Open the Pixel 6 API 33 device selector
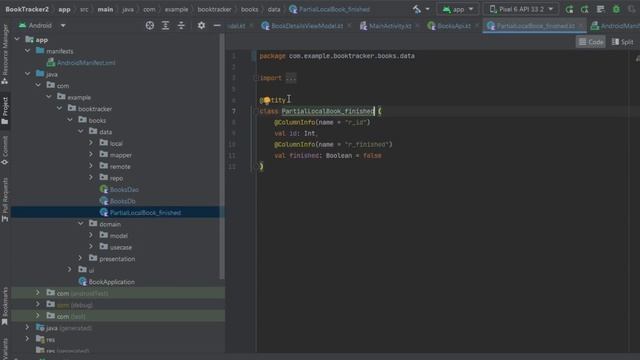The image size is (640, 360). tap(521, 9)
